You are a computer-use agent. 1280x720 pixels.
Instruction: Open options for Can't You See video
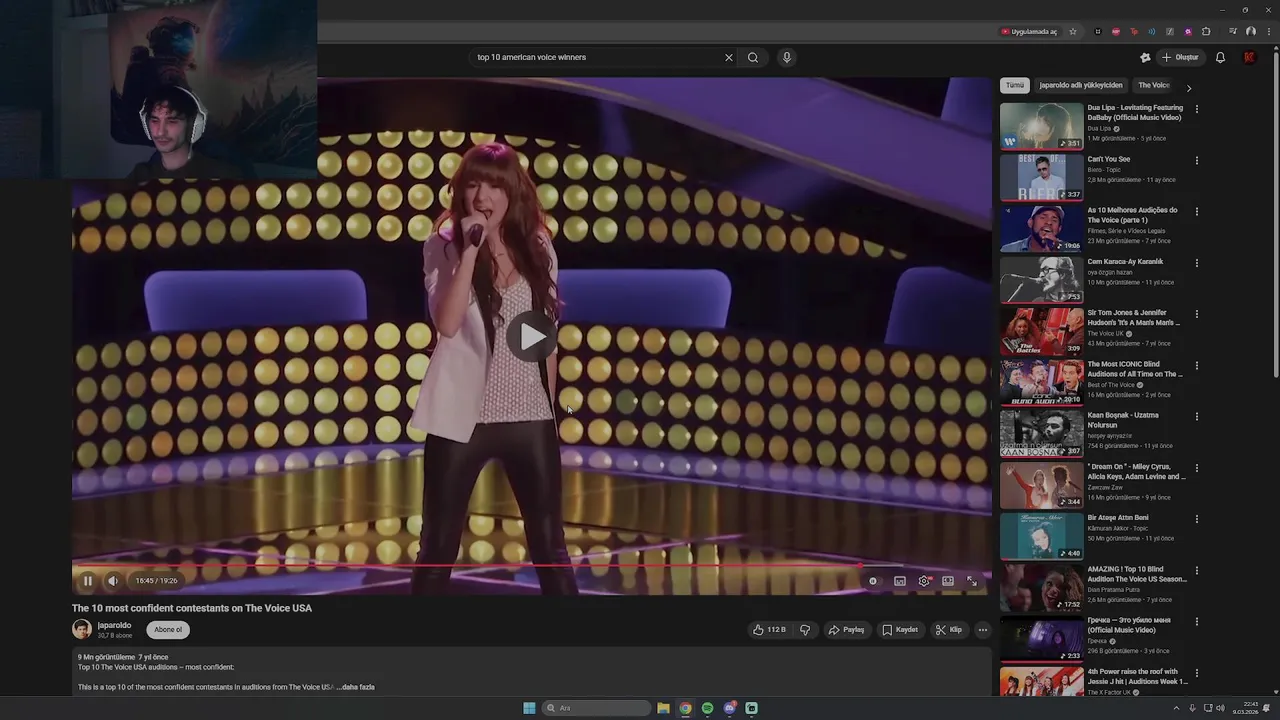(1197, 160)
